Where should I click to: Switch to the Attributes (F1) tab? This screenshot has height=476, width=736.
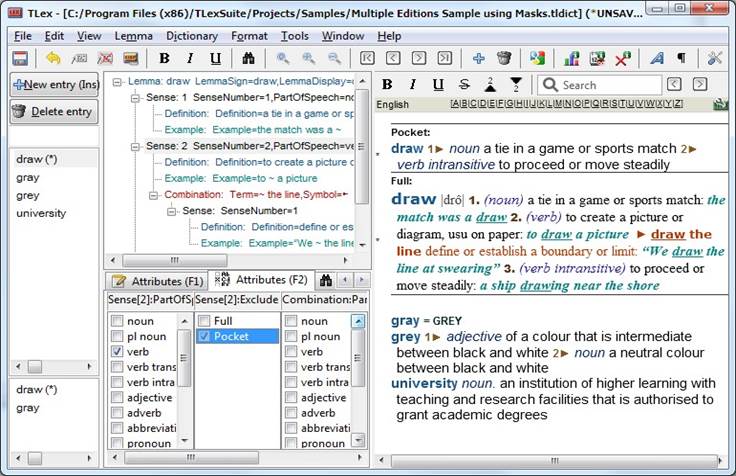tap(156, 281)
